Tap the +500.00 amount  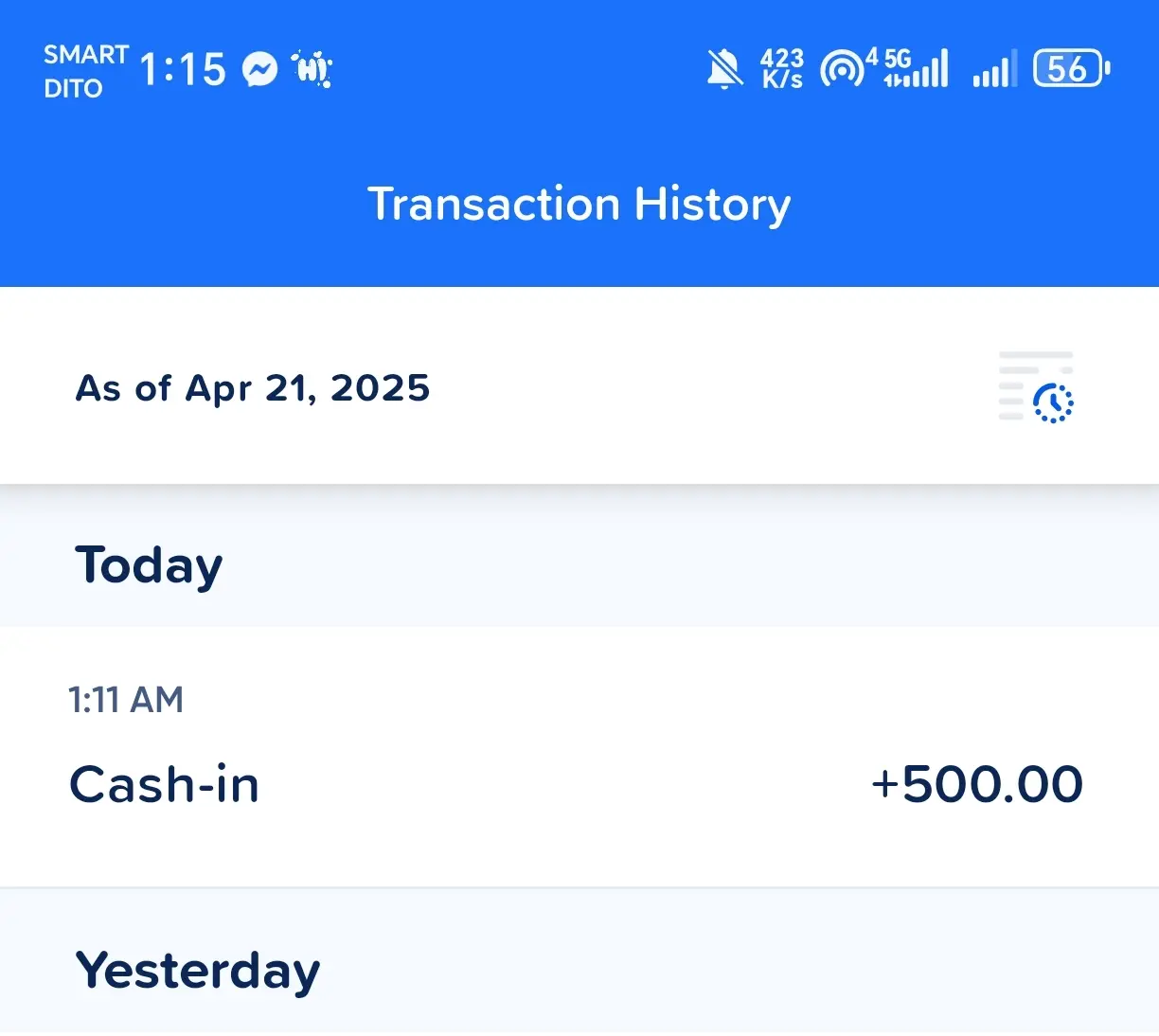[977, 785]
